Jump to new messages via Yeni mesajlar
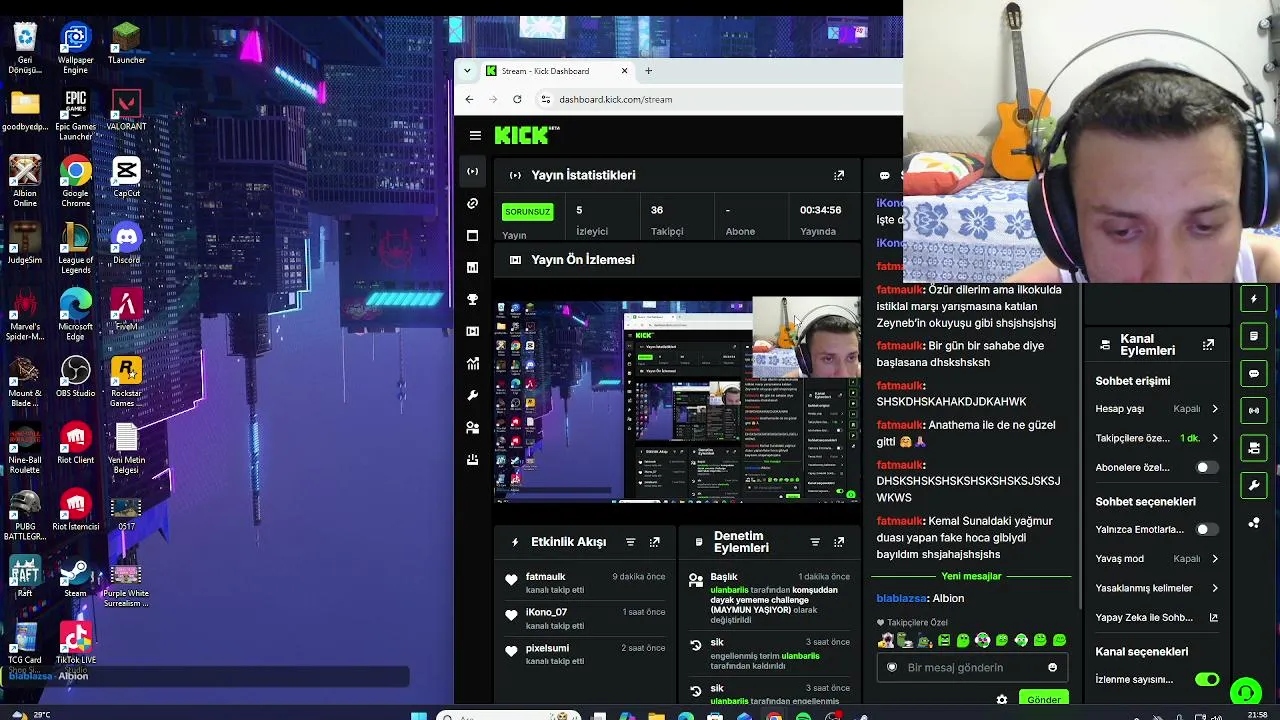Viewport: 1280px width, 720px height. (971, 576)
